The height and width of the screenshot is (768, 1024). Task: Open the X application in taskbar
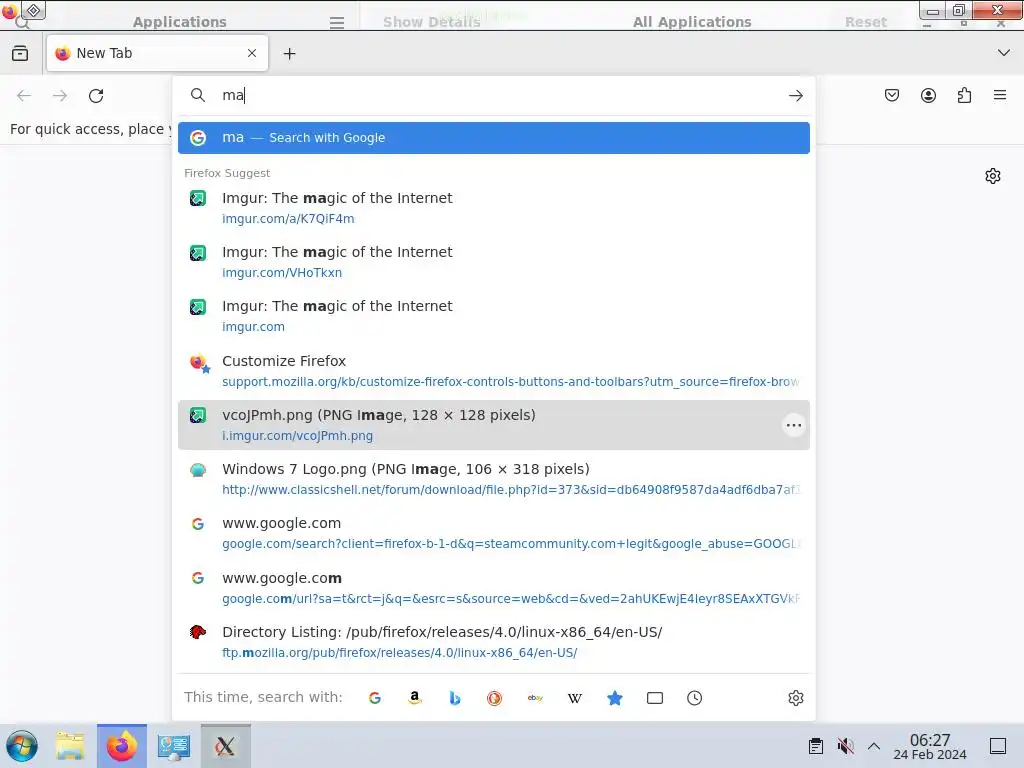pos(225,746)
